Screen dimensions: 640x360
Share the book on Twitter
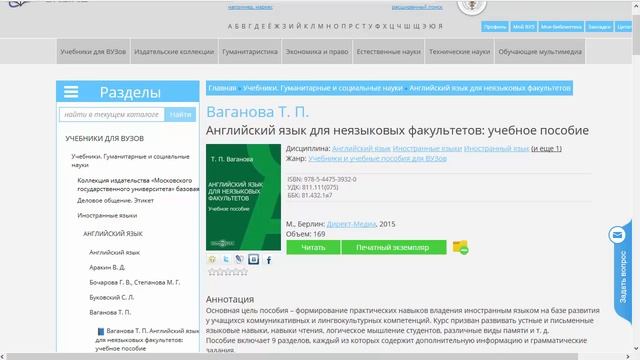pyautogui.click(x=226, y=260)
